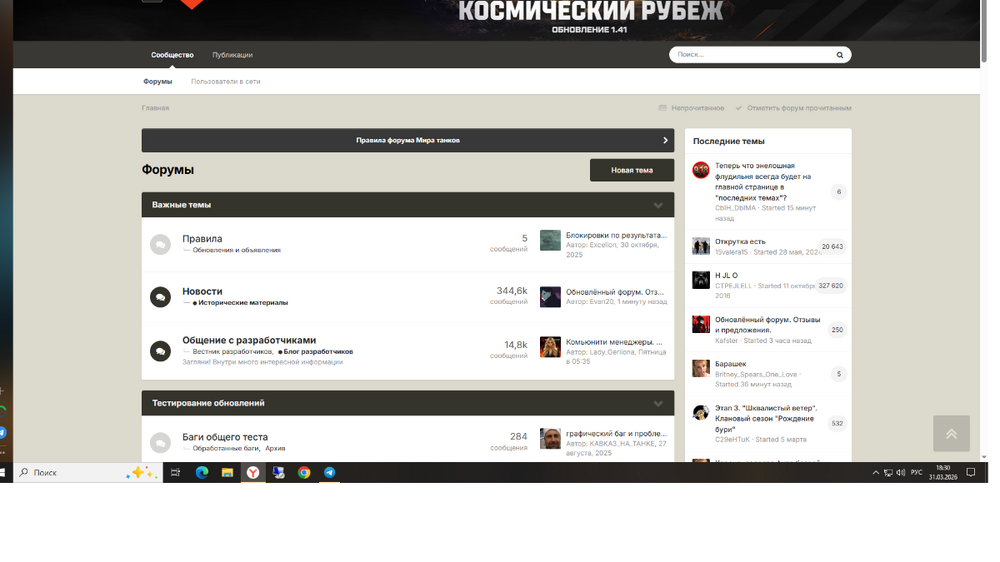This screenshot has width=1000, height=562.
Task: Switch to the Сообщество tab
Action: (x=172, y=55)
